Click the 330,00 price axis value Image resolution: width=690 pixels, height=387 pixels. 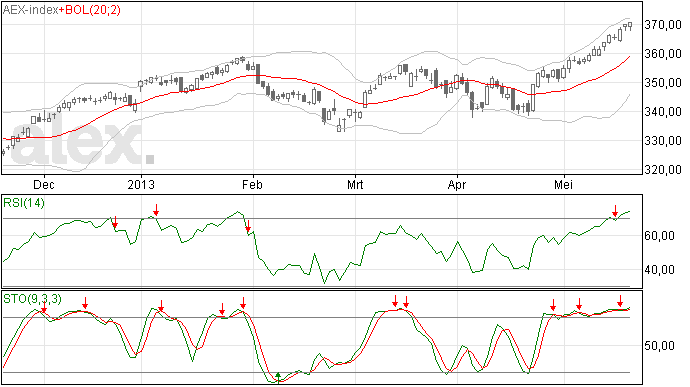pos(663,141)
